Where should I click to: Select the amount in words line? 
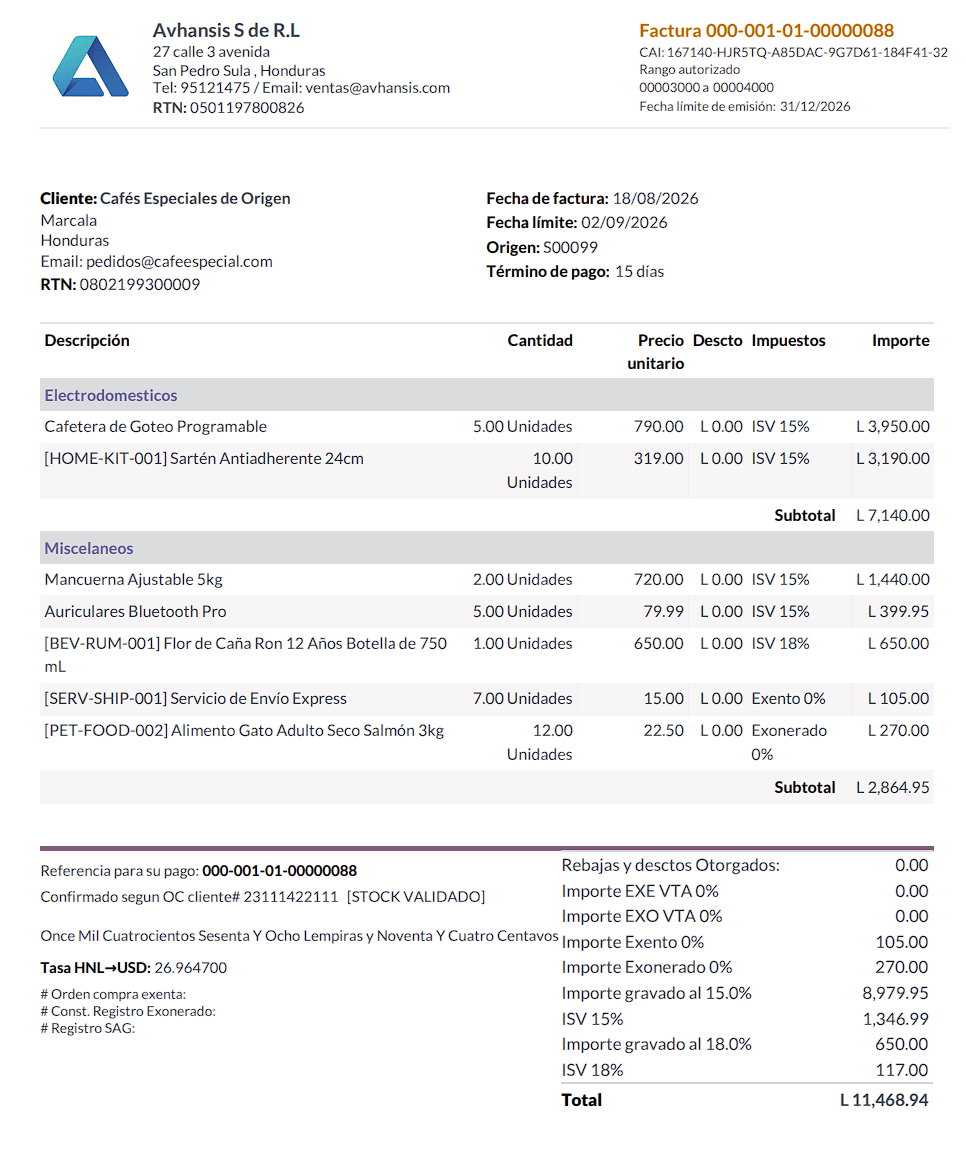[x=299, y=936]
